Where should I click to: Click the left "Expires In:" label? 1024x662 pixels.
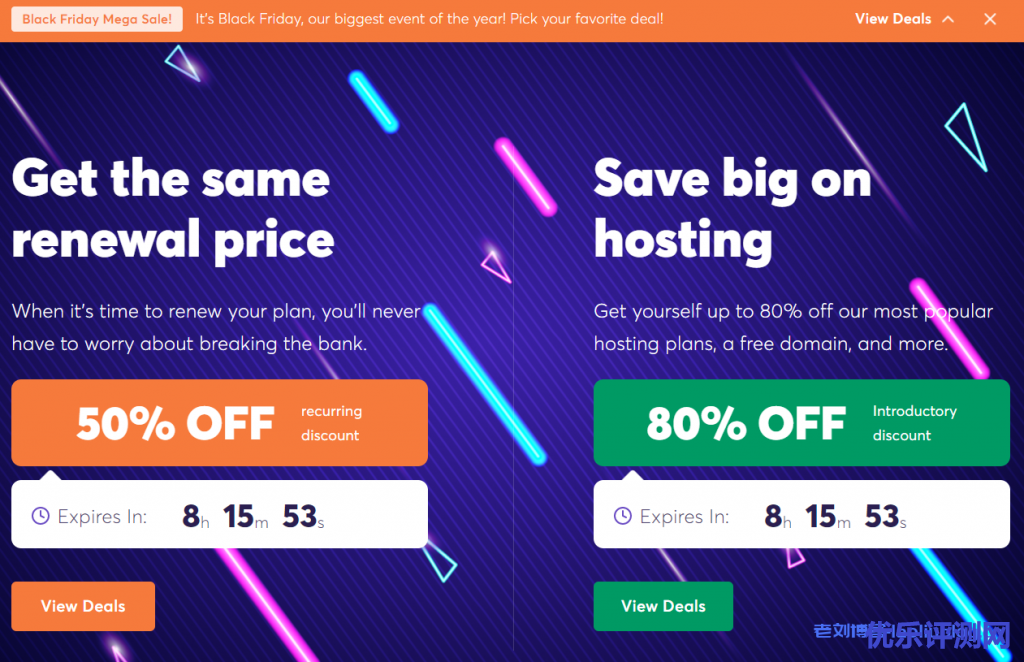point(102,517)
